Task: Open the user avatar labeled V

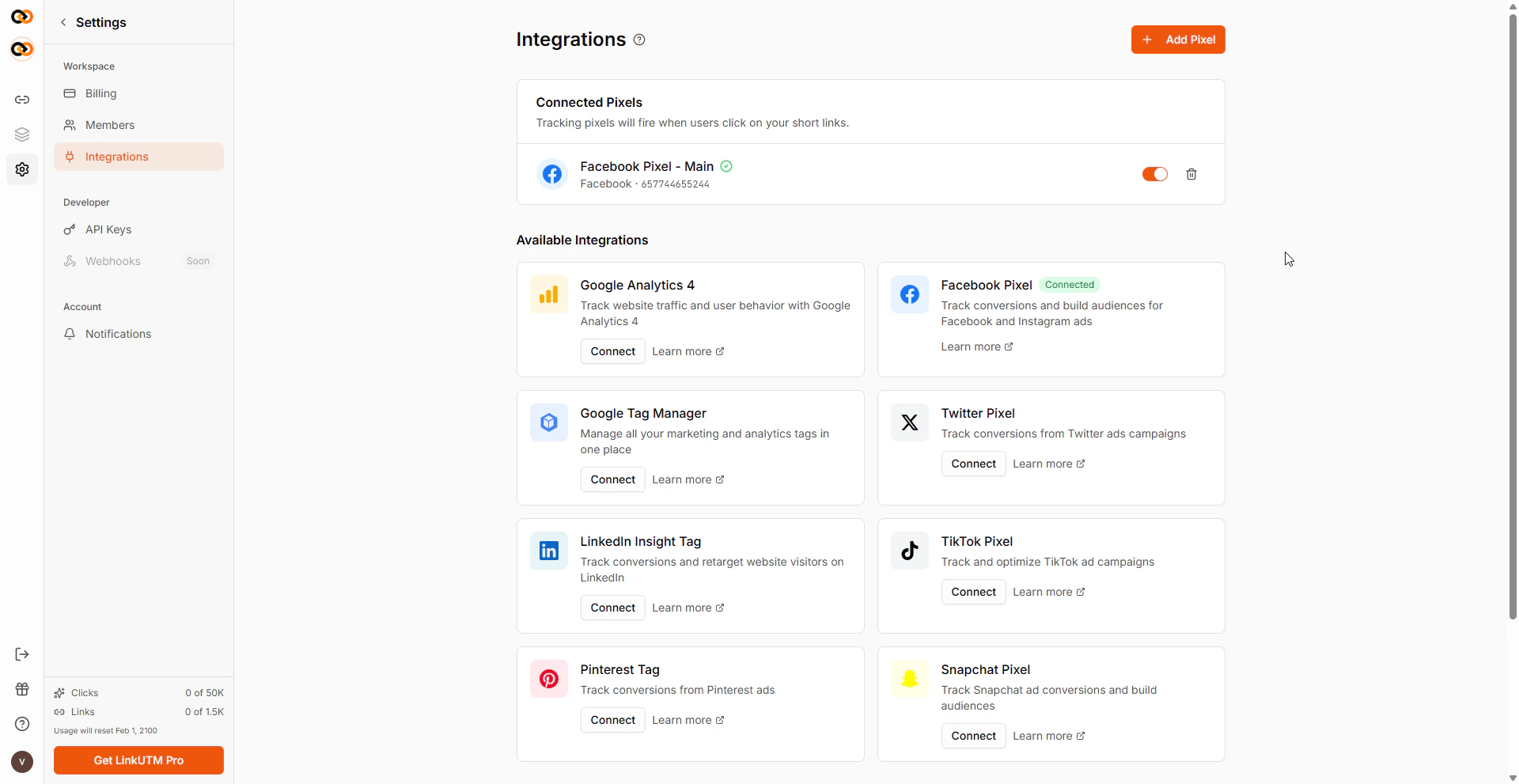Action: coord(22,762)
